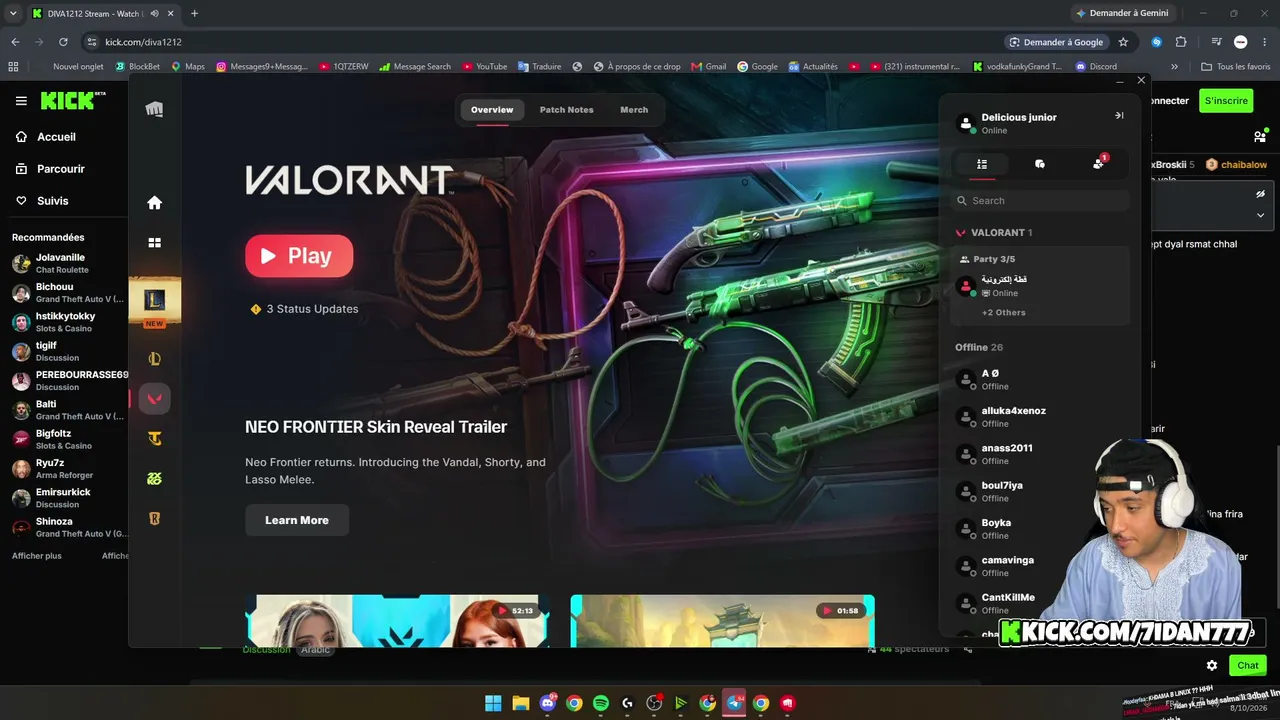Open the chat messages tab icon

tap(1040, 164)
